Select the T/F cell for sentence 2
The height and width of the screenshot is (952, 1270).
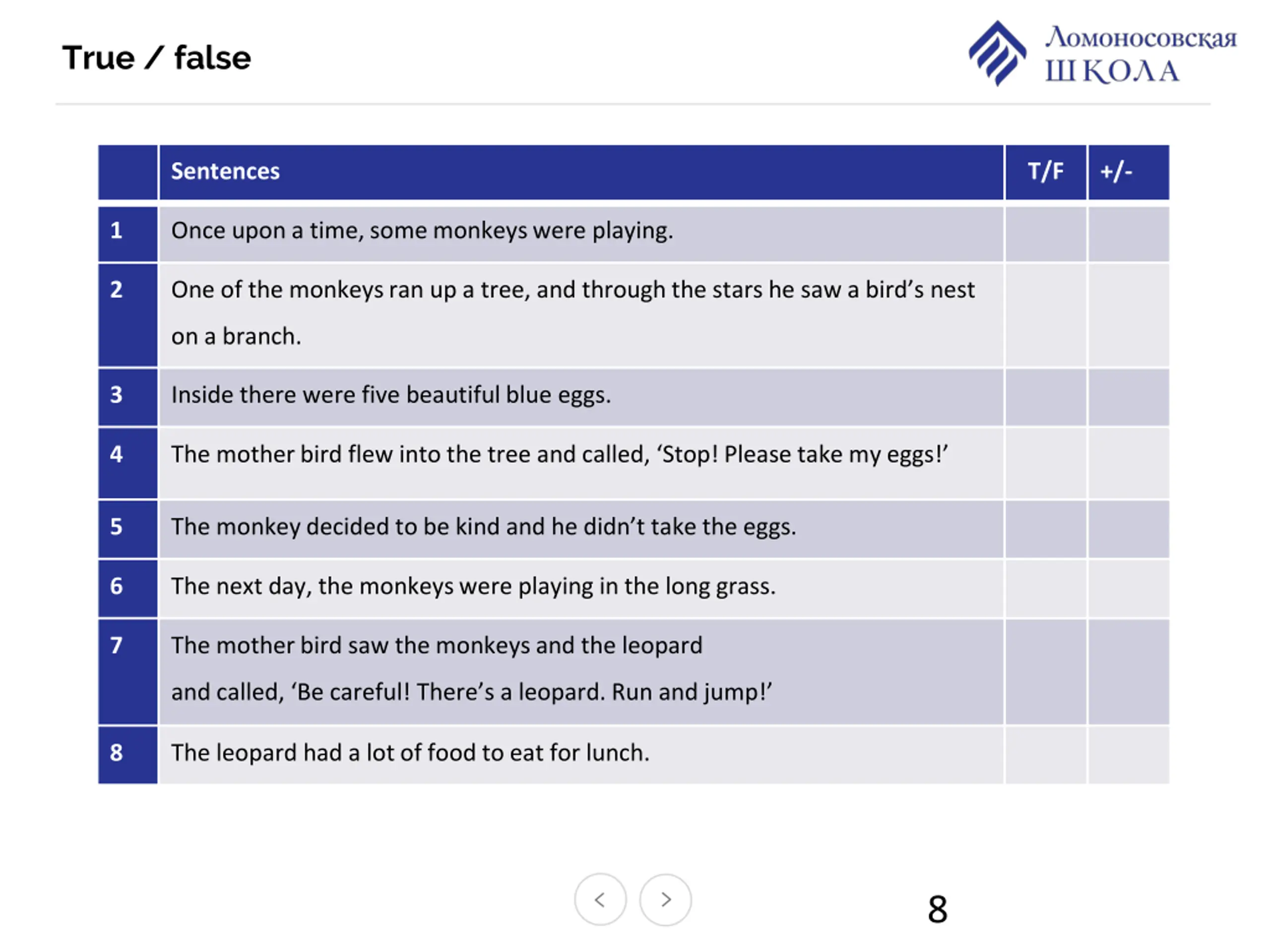pos(1045,315)
